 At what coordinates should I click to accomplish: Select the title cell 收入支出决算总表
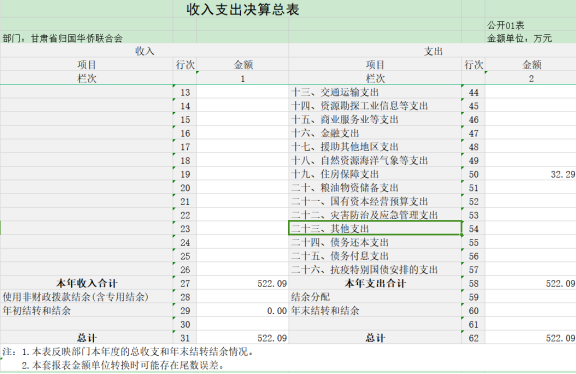coord(243,9)
